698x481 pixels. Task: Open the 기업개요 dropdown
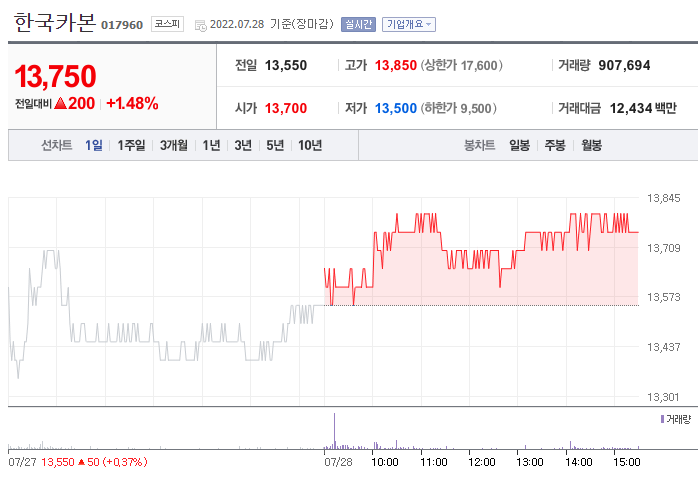(409, 24)
